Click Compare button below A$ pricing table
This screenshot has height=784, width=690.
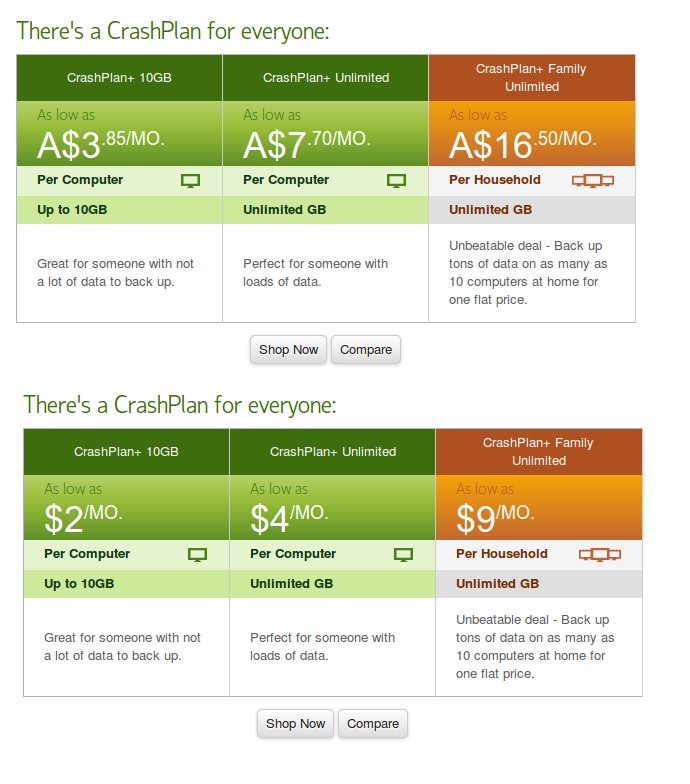pos(366,350)
